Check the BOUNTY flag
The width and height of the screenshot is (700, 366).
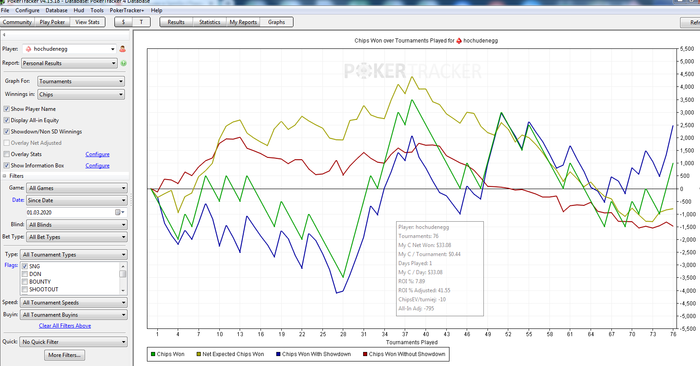(25, 282)
